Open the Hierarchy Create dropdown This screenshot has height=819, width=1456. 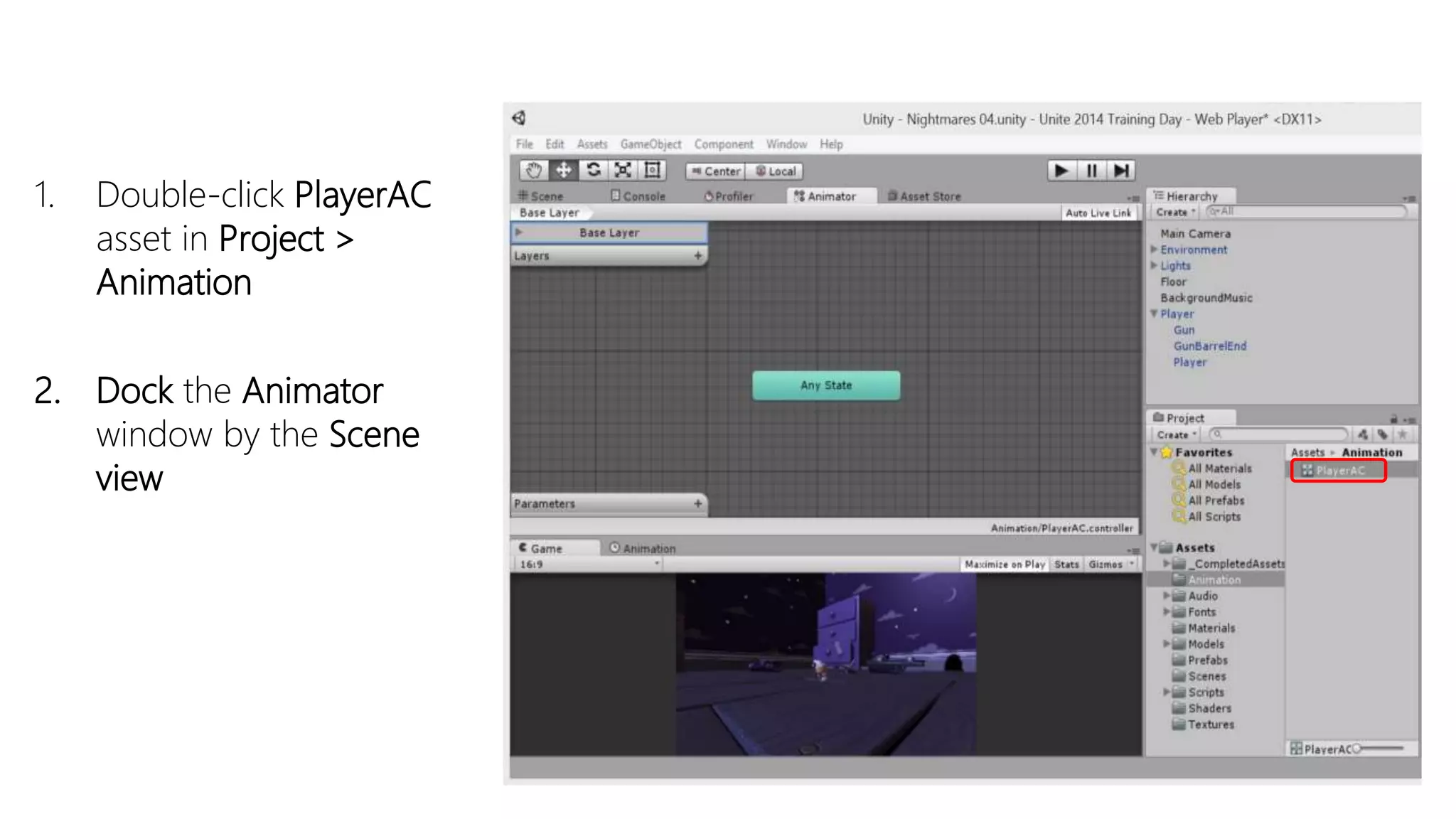point(1175,213)
